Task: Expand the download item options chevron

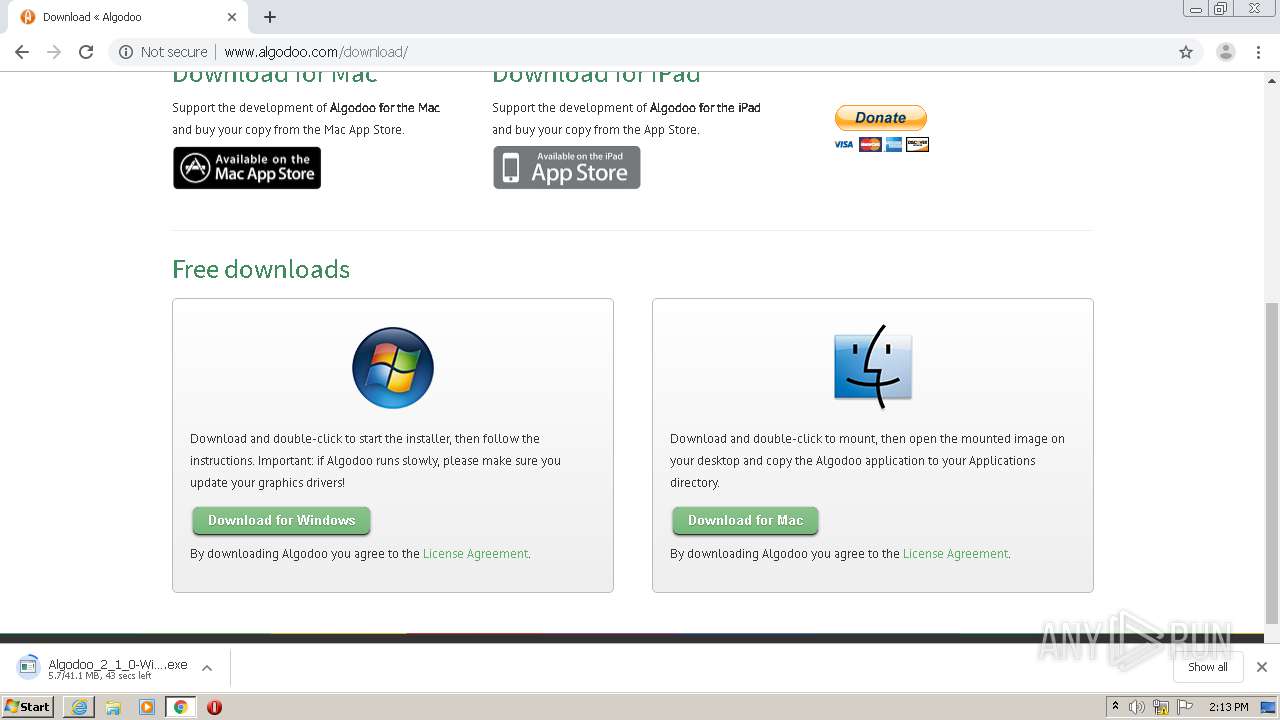Action: (x=207, y=668)
